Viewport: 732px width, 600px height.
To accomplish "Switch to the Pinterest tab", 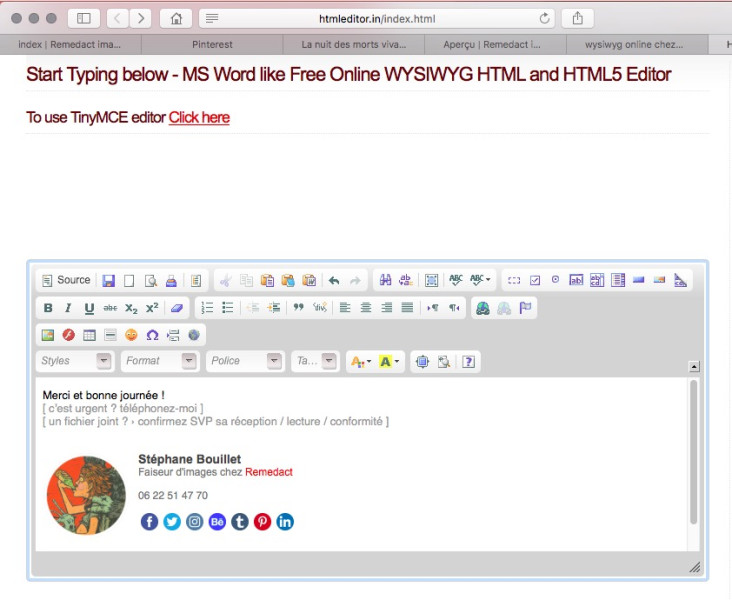I will [212, 45].
